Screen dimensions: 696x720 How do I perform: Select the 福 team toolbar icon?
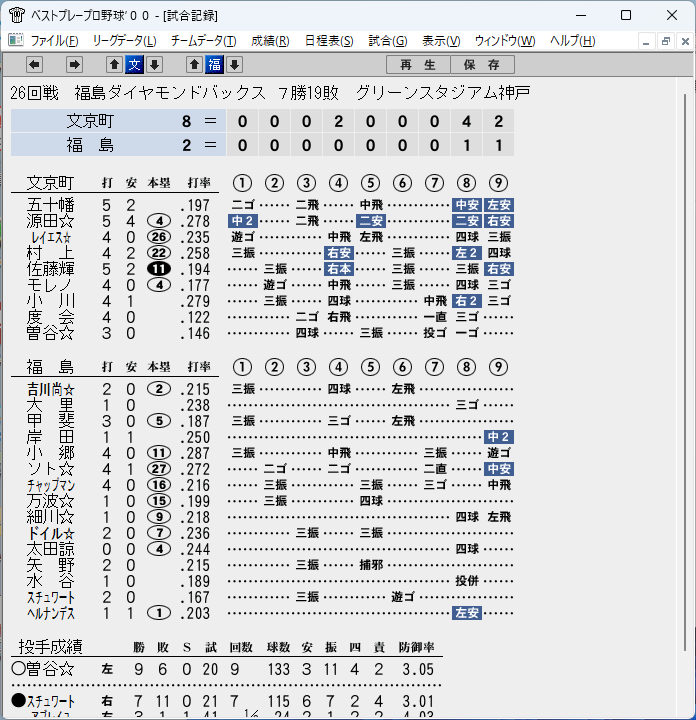pos(214,65)
